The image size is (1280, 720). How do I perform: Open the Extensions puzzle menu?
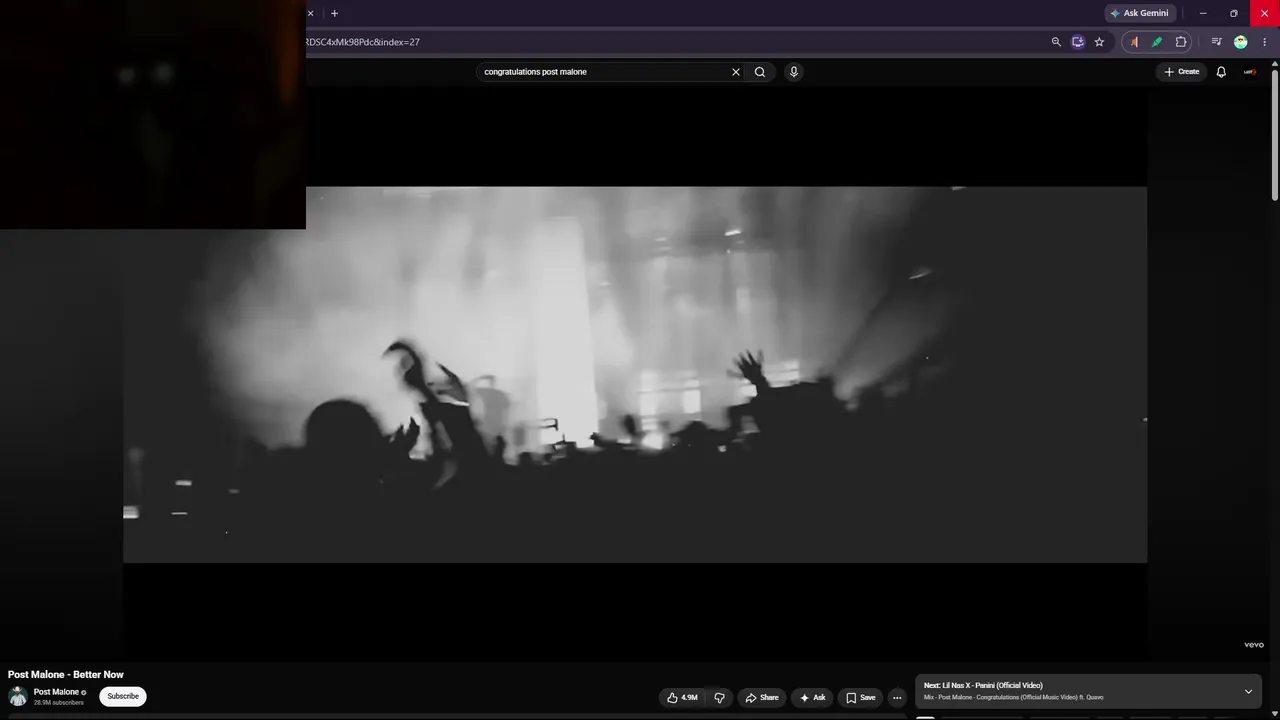[x=1181, y=42]
